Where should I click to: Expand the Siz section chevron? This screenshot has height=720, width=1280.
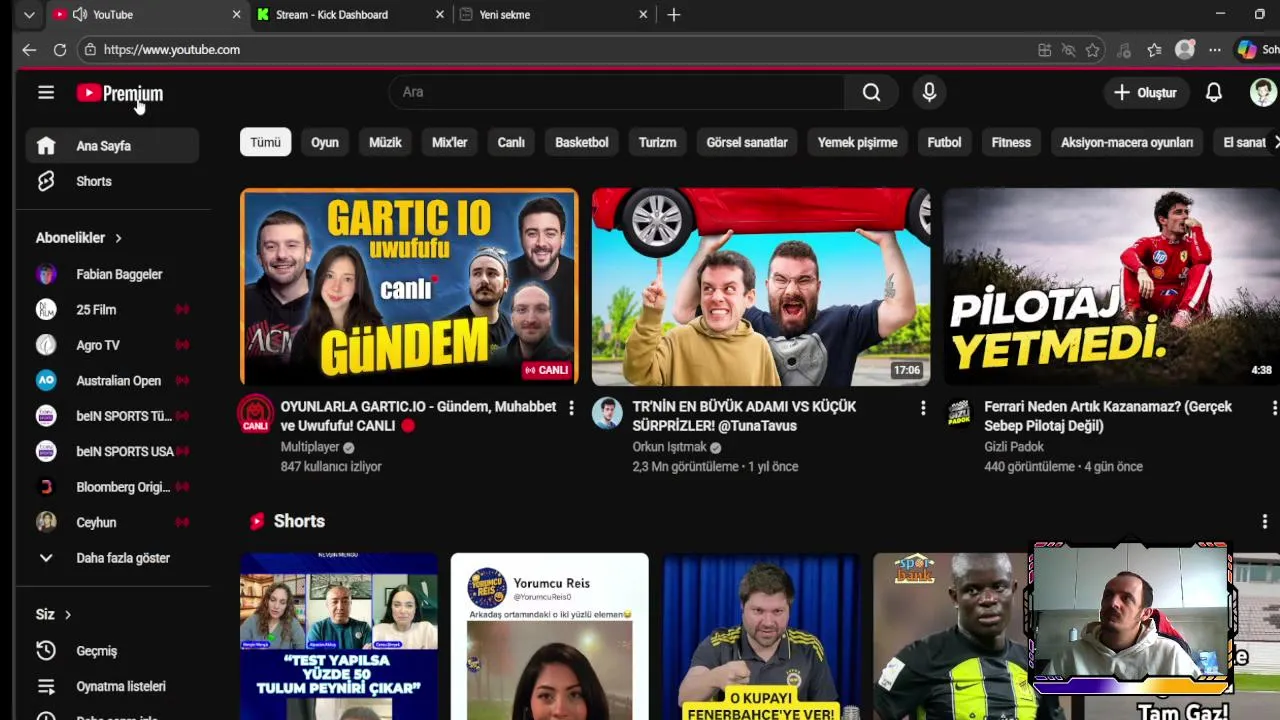[x=68, y=615]
